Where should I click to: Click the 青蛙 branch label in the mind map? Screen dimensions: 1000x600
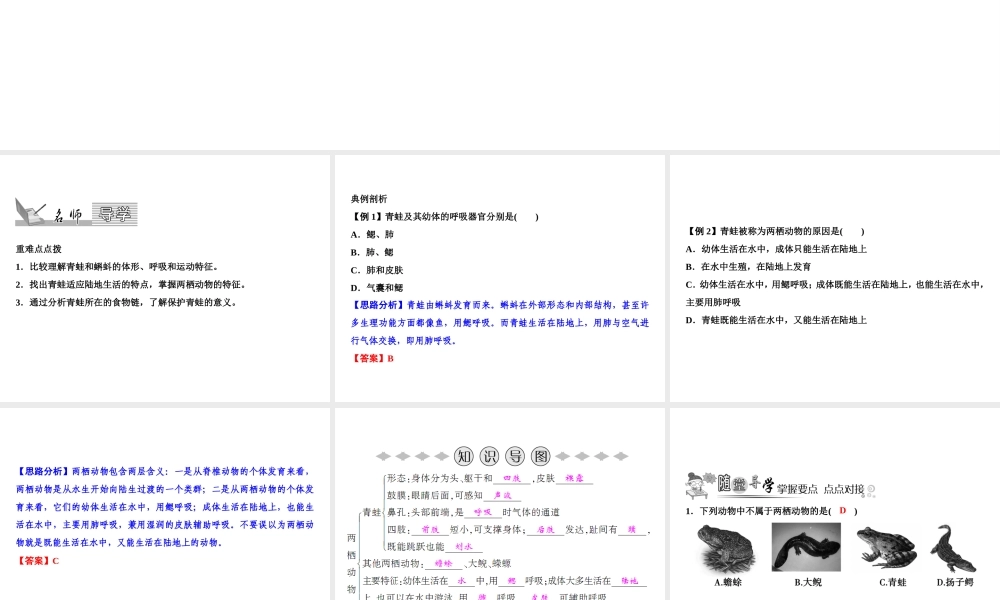(x=372, y=513)
